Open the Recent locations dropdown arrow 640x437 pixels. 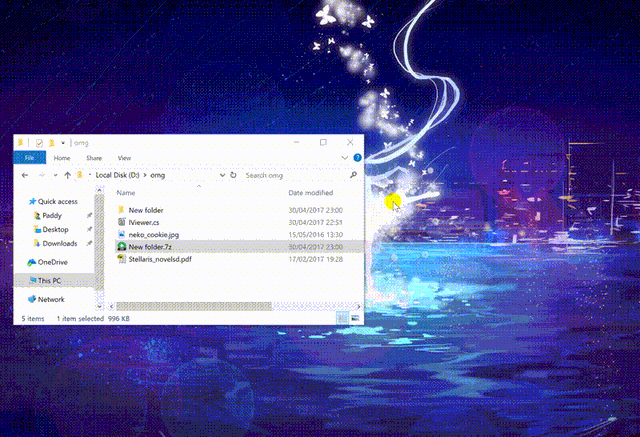click(56, 175)
